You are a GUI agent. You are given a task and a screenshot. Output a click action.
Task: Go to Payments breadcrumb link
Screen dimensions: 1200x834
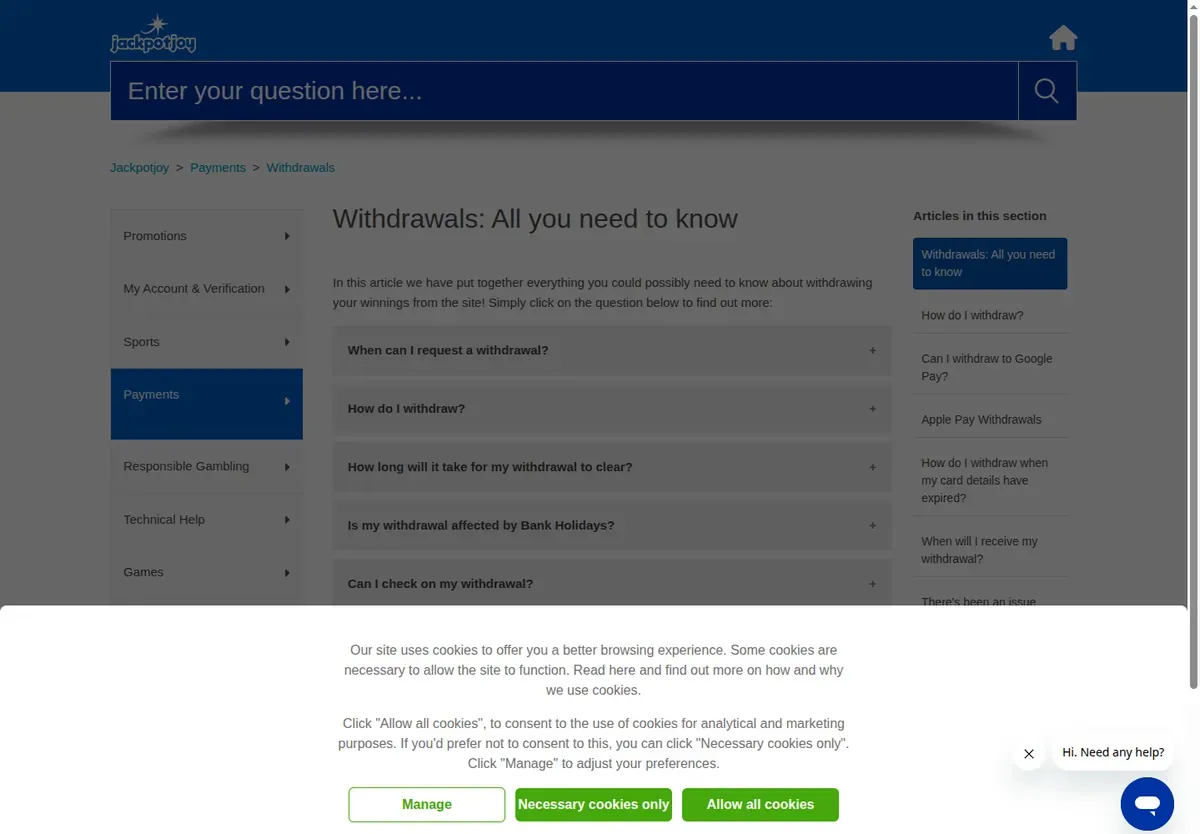pyautogui.click(x=218, y=167)
